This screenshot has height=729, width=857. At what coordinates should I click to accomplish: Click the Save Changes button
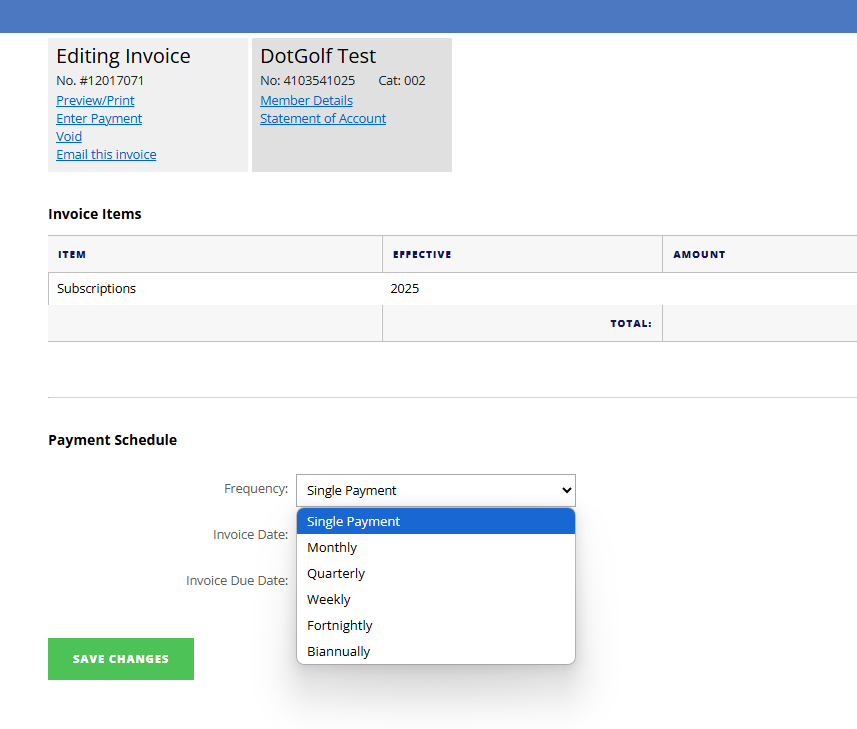pyautogui.click(x=121, y=659)
